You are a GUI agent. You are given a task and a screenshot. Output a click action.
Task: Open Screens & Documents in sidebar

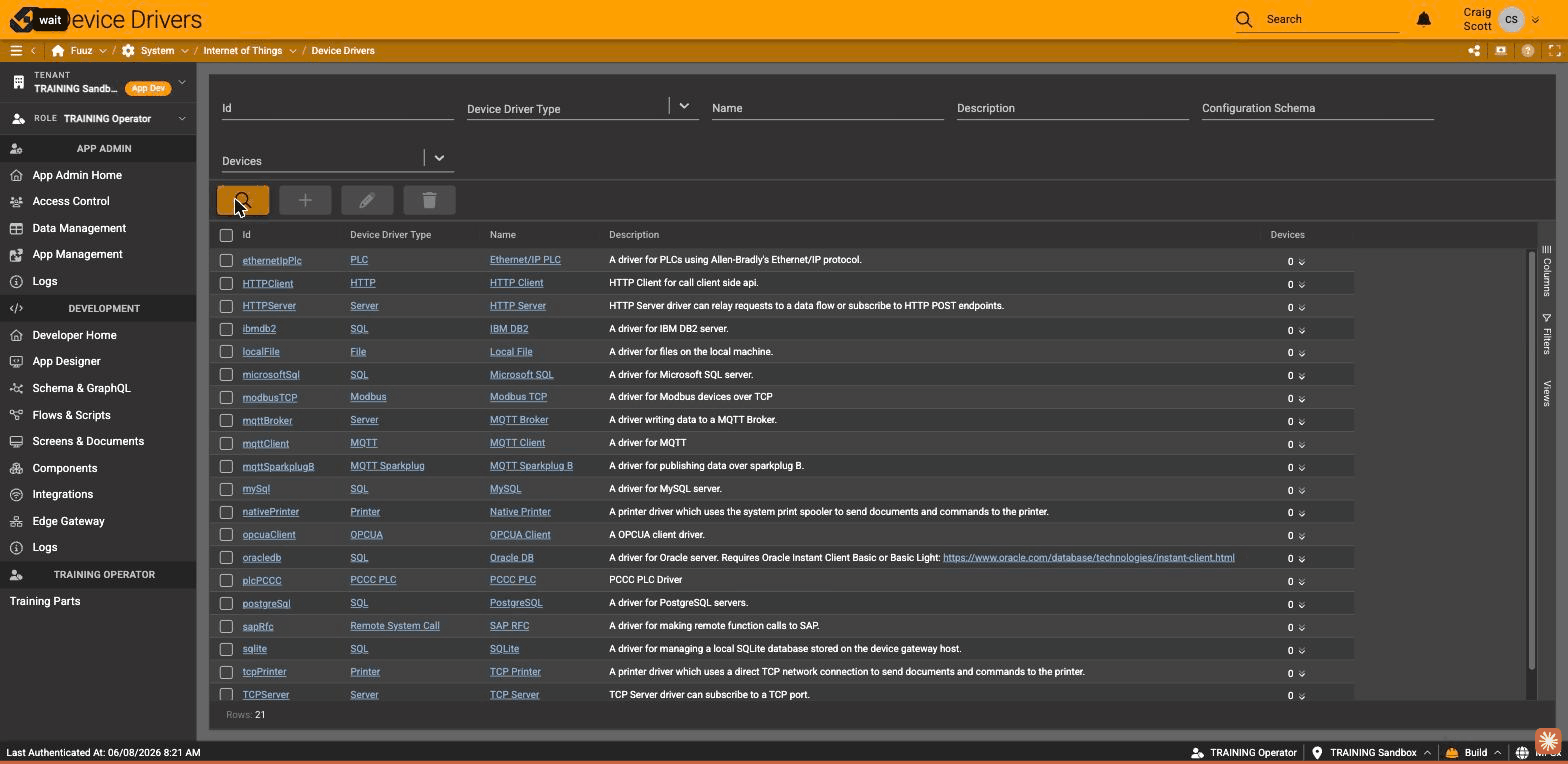(x=88, y=441)
